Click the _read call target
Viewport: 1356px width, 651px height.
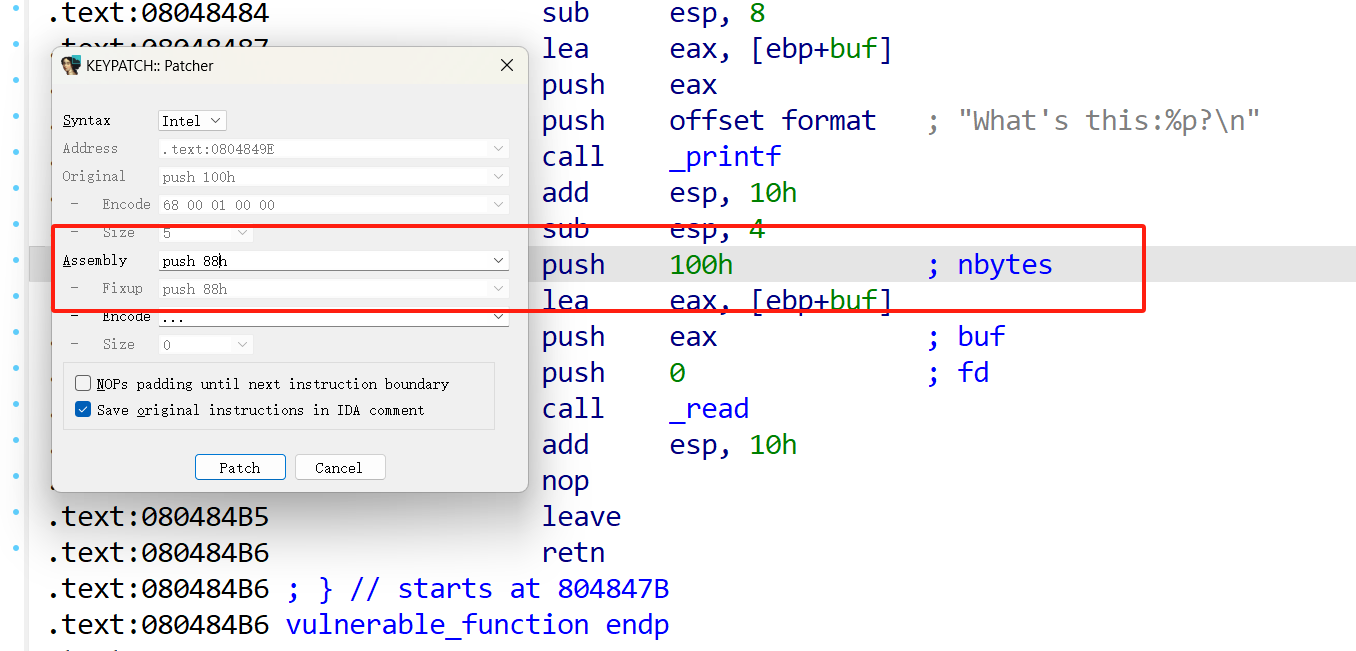(x=709, y=409)
